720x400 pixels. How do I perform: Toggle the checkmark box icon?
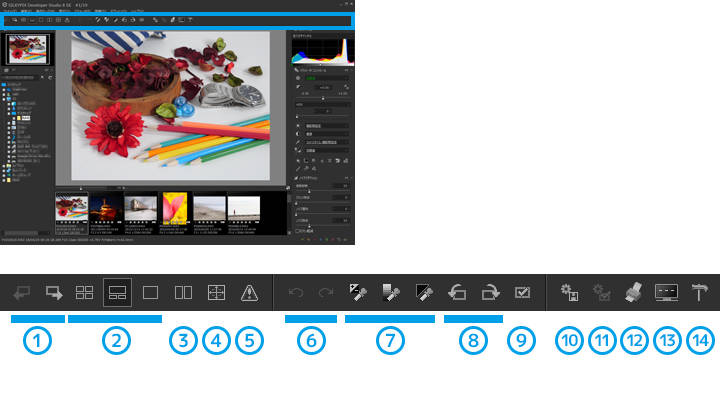(522, 293)
